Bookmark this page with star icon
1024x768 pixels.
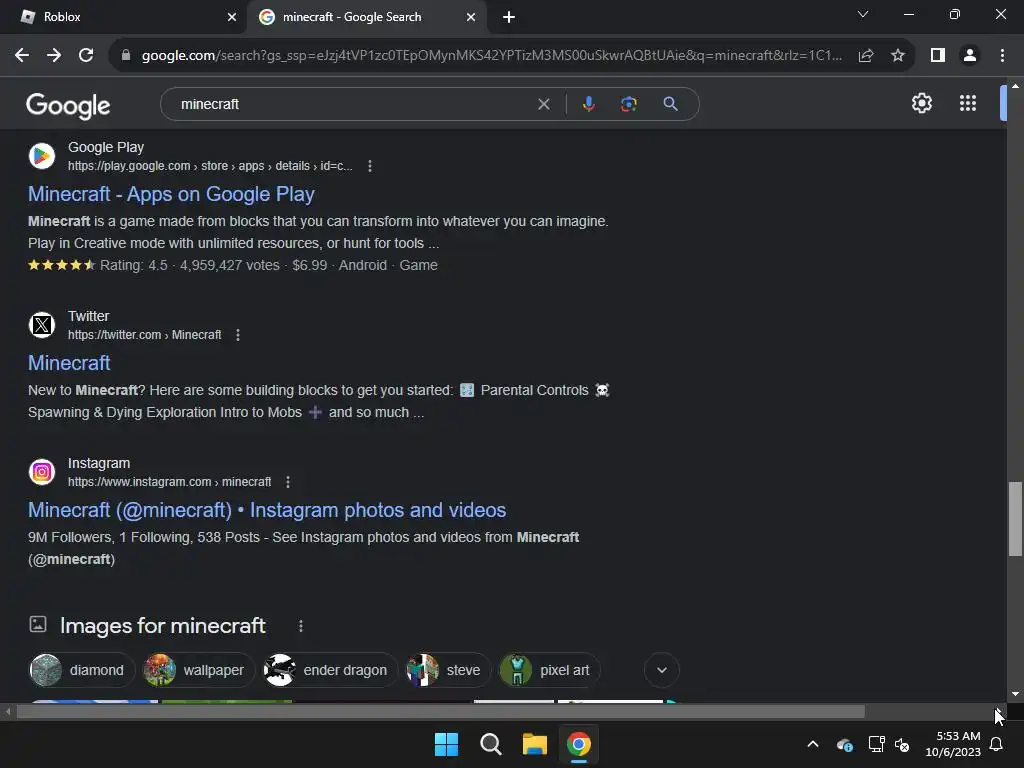pos(898,56)
